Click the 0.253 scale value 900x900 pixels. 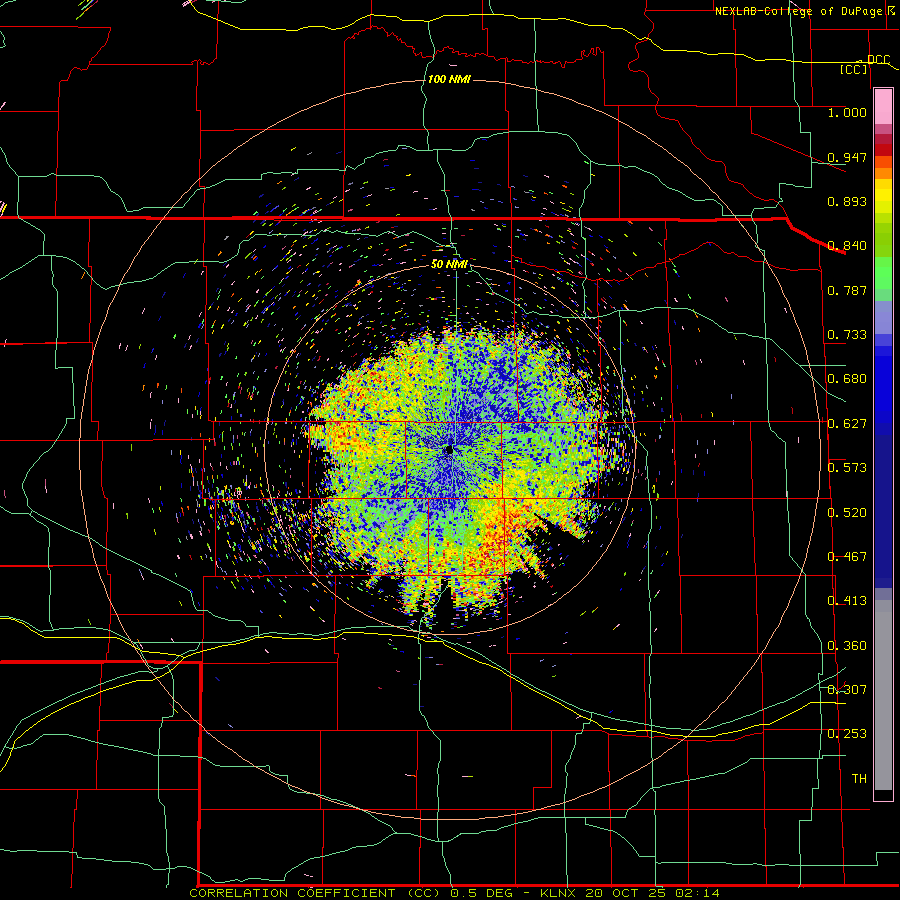pos(847,734)
